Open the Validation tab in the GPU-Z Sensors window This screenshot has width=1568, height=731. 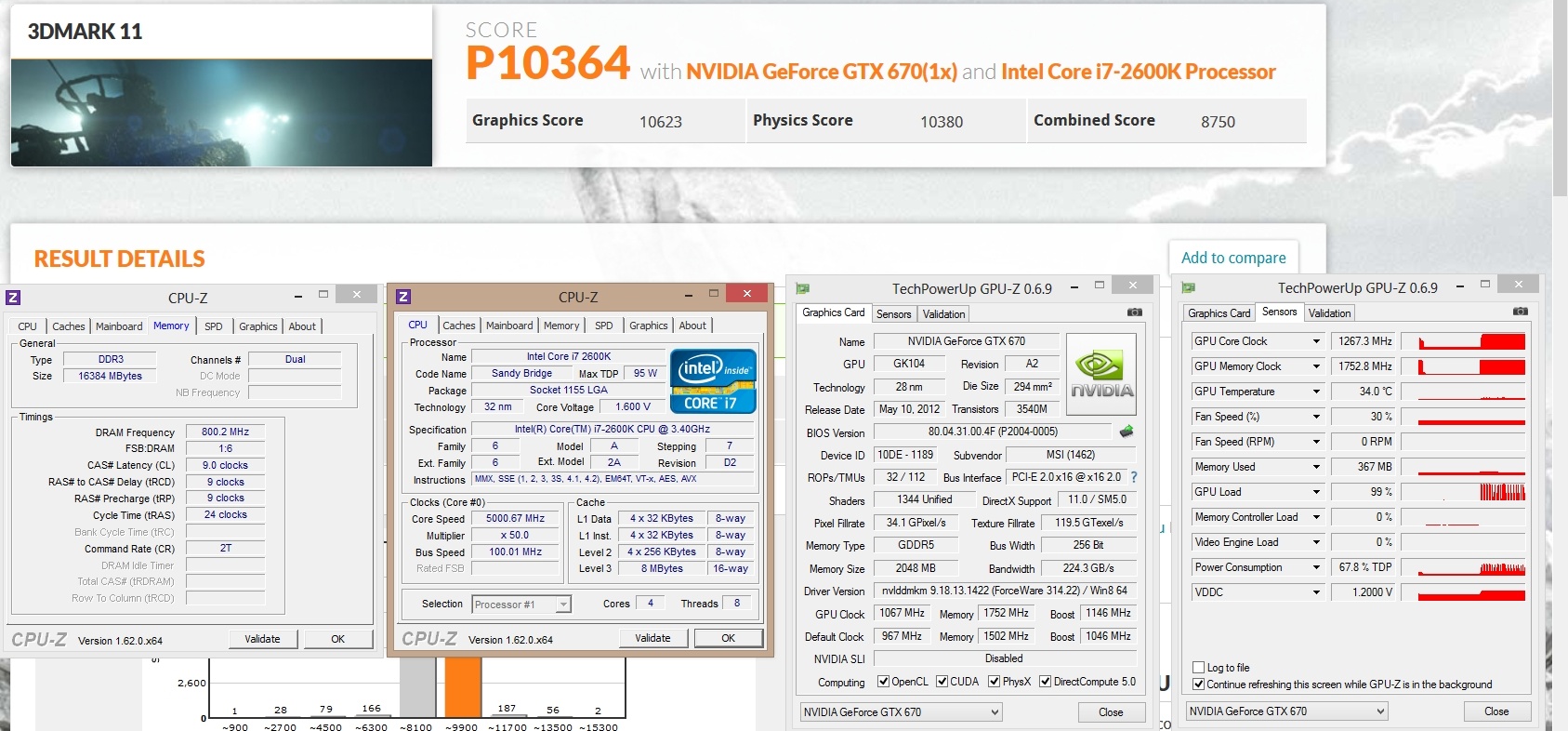1330,313
